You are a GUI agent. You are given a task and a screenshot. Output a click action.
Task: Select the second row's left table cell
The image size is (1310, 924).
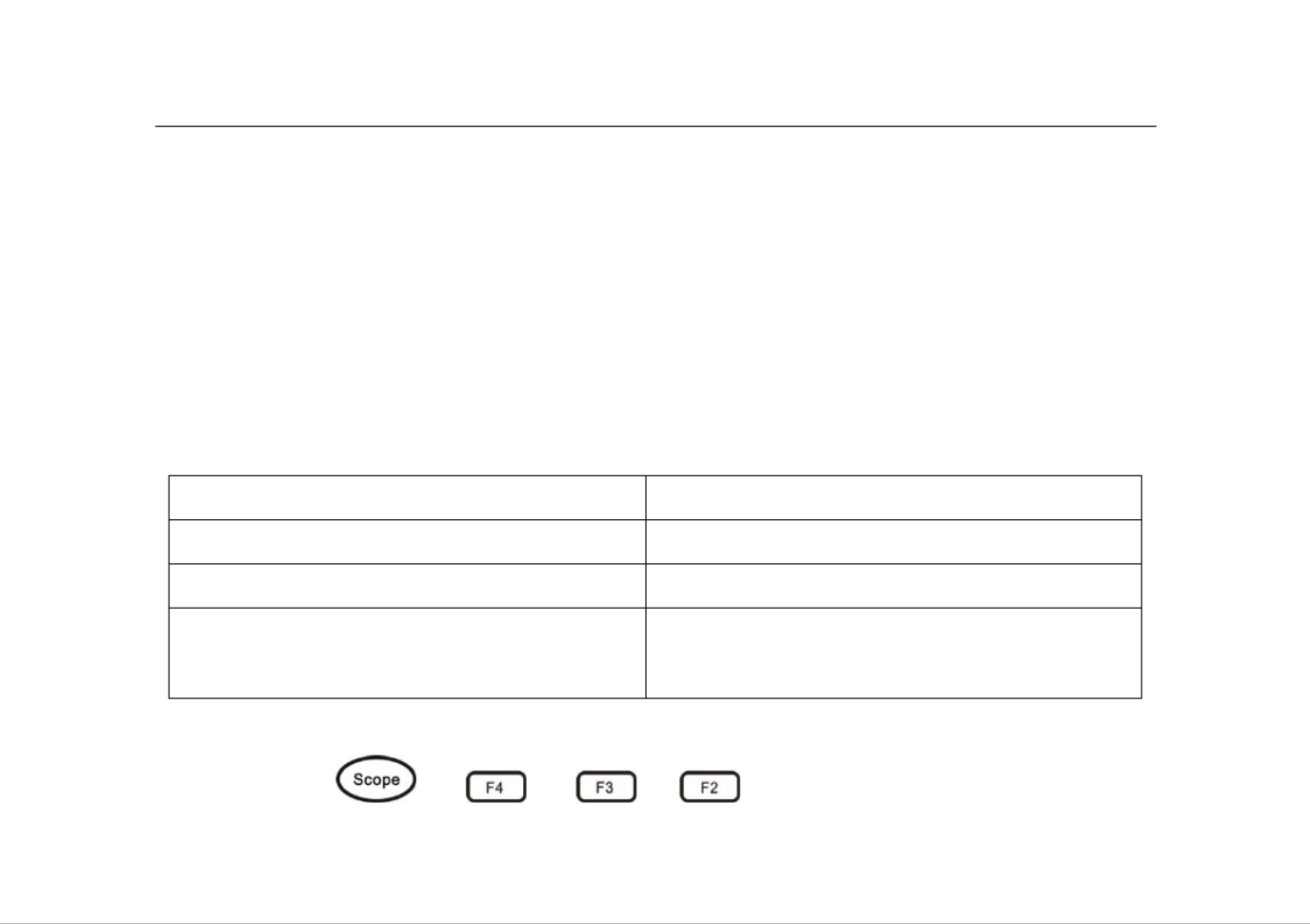point(407,541)
